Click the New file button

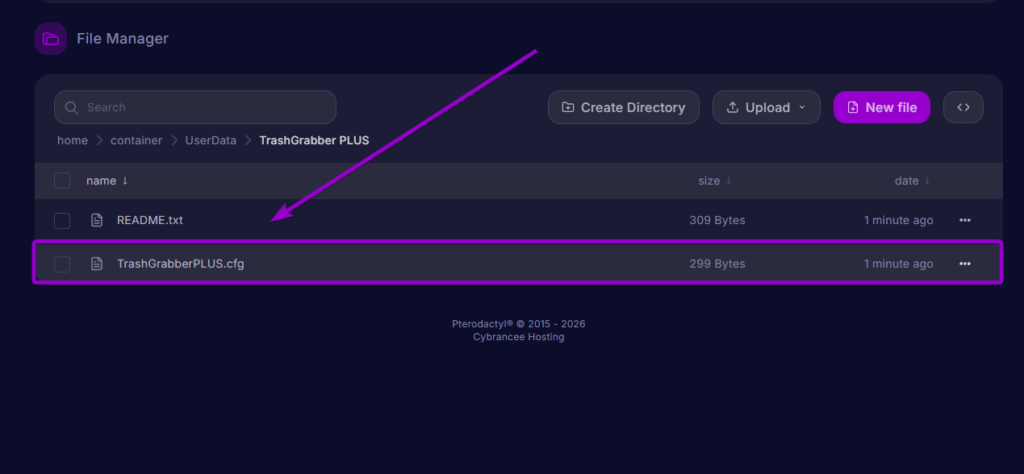pos(882,107)
